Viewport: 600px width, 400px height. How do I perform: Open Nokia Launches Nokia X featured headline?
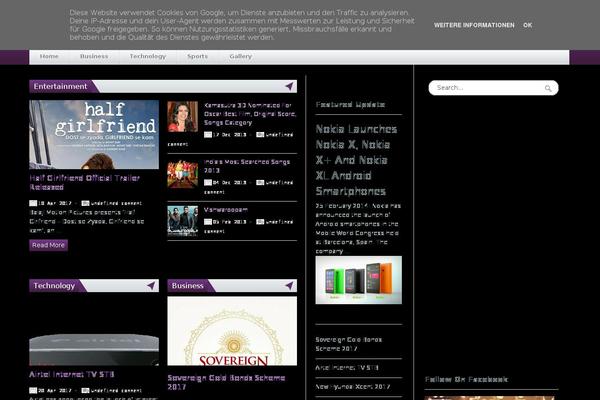[x=356, y=160]
